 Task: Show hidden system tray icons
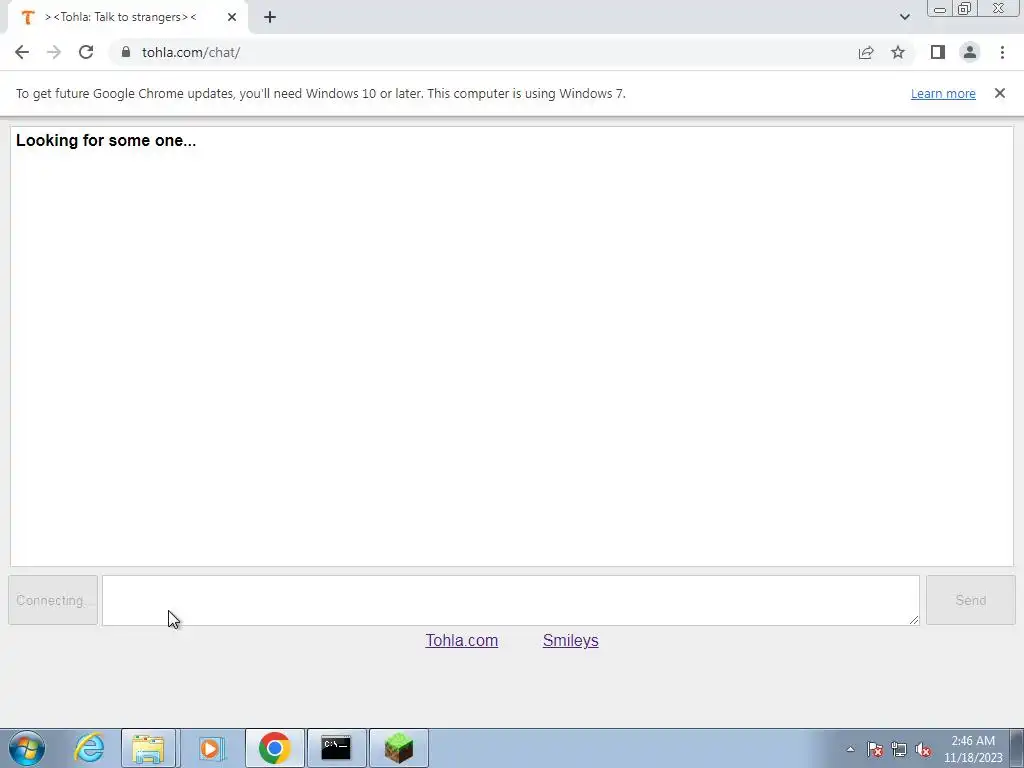click(850, 749)
